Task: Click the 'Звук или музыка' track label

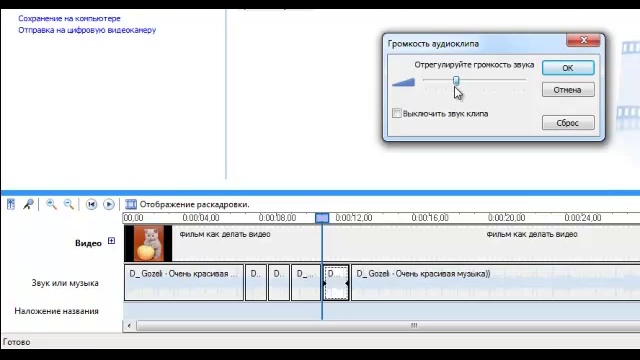Action: pyautogui.click(x=65, y=283)
